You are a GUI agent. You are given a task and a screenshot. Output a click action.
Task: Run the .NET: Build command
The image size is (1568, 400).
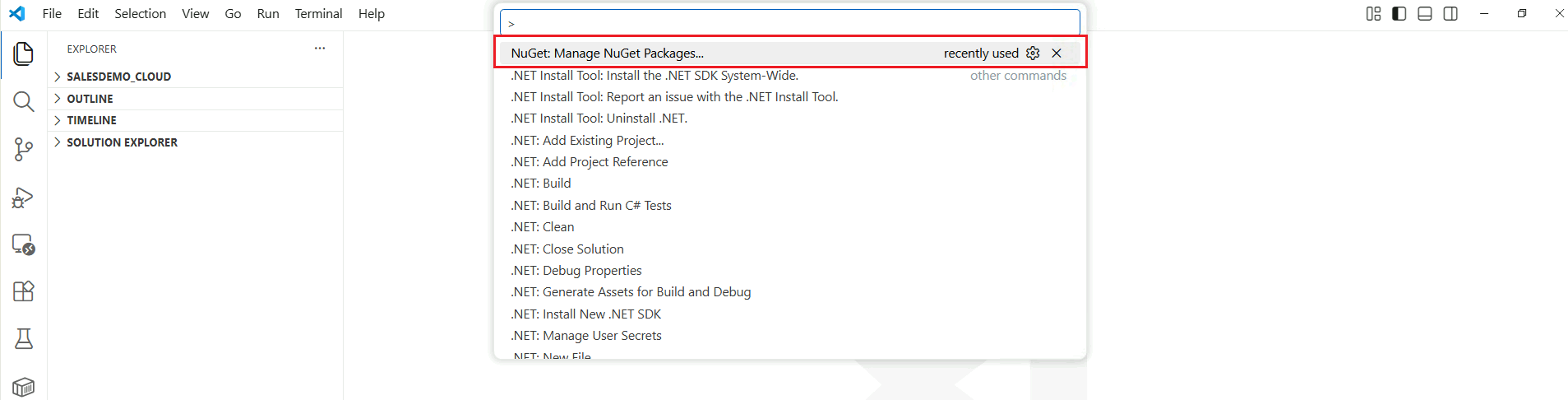(x=541, y=184)
